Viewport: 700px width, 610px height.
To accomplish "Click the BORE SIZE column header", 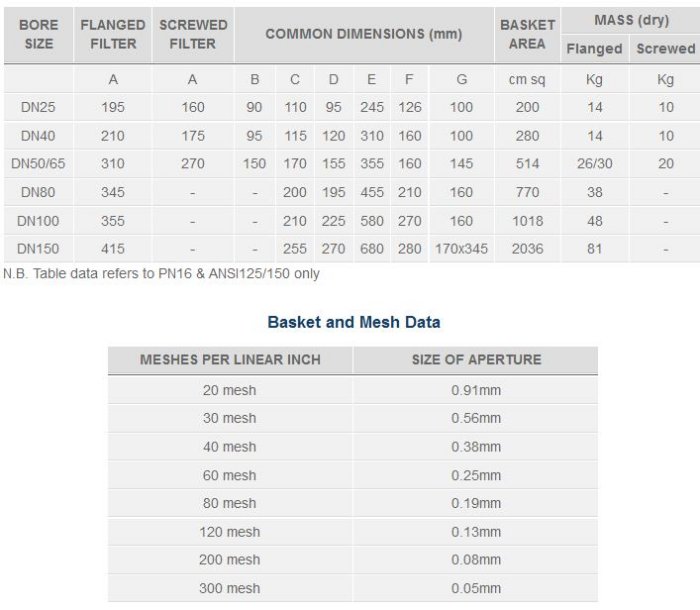I will (x=38, y=34).
